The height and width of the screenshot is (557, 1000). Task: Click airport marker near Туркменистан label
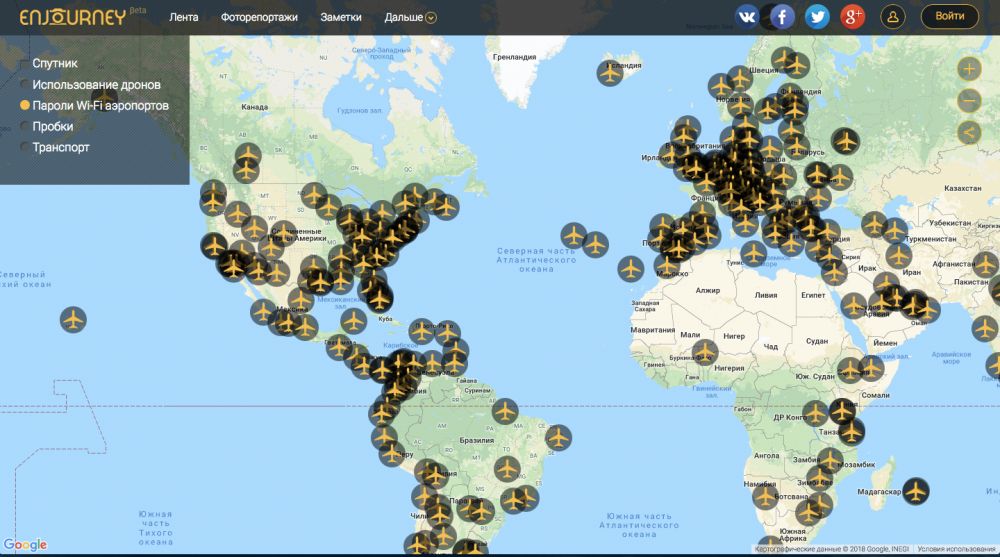click(894, 230)
